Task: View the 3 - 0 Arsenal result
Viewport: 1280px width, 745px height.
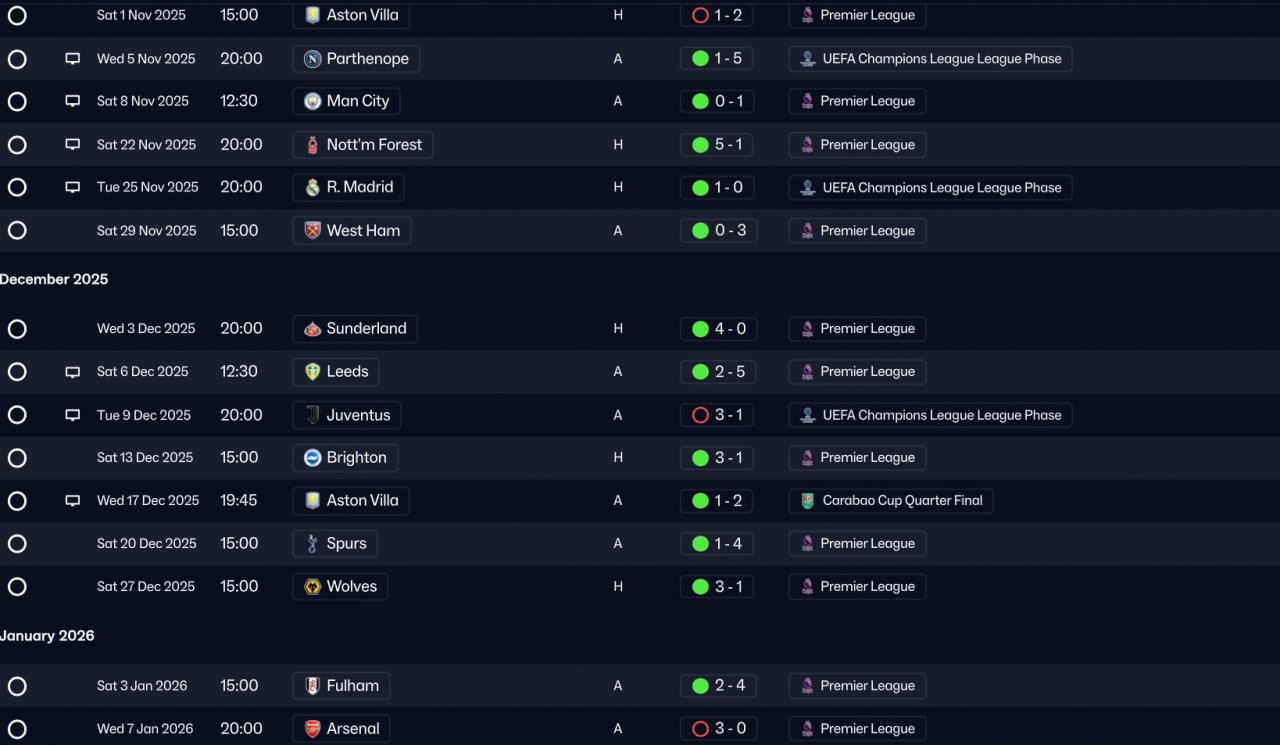Action: click(717, 729)
